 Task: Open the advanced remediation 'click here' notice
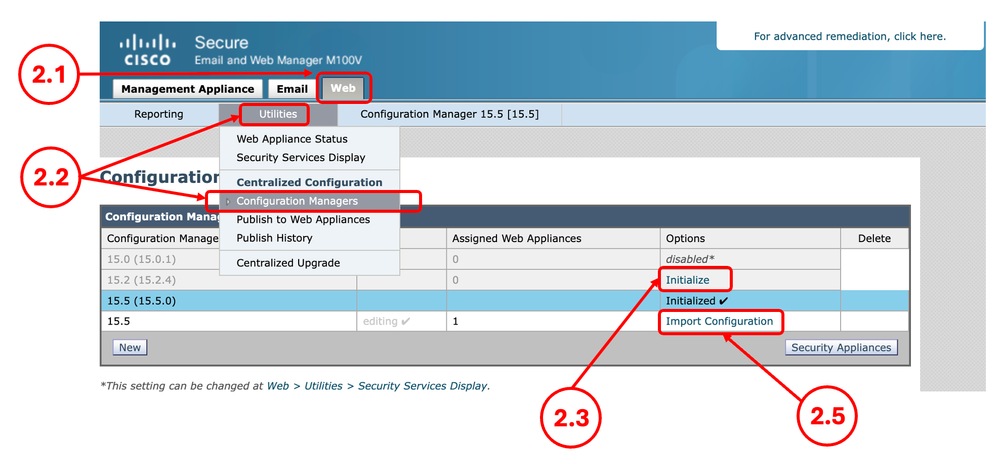click(850, 36)
